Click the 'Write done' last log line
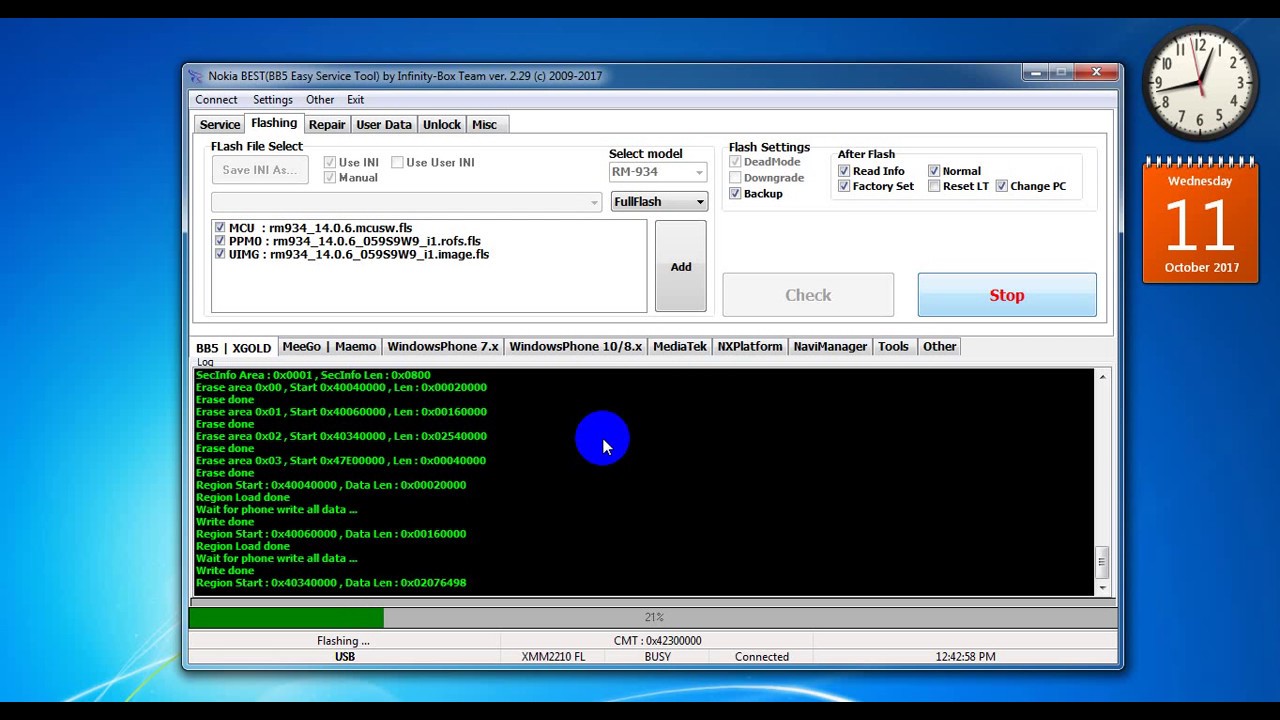 [225, 571]
